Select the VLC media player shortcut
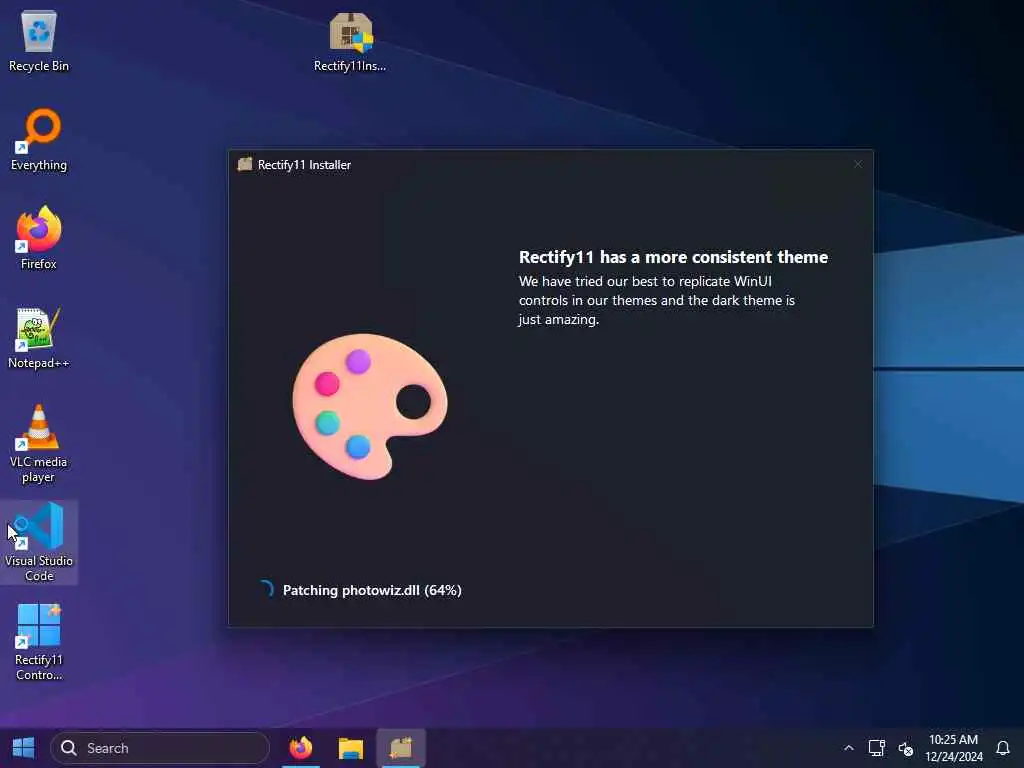 [39, 444]
